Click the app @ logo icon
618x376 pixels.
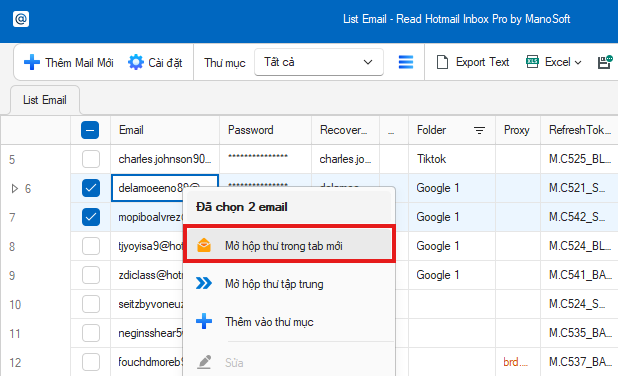pyautogui.click(x=21, y=19)
